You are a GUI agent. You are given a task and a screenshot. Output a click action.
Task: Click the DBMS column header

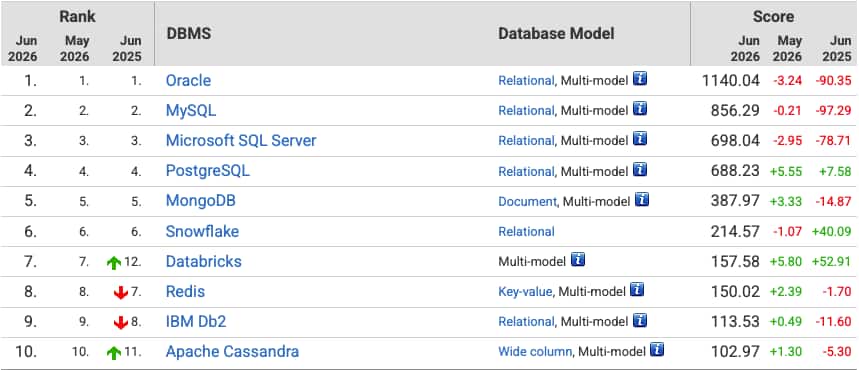188,34
